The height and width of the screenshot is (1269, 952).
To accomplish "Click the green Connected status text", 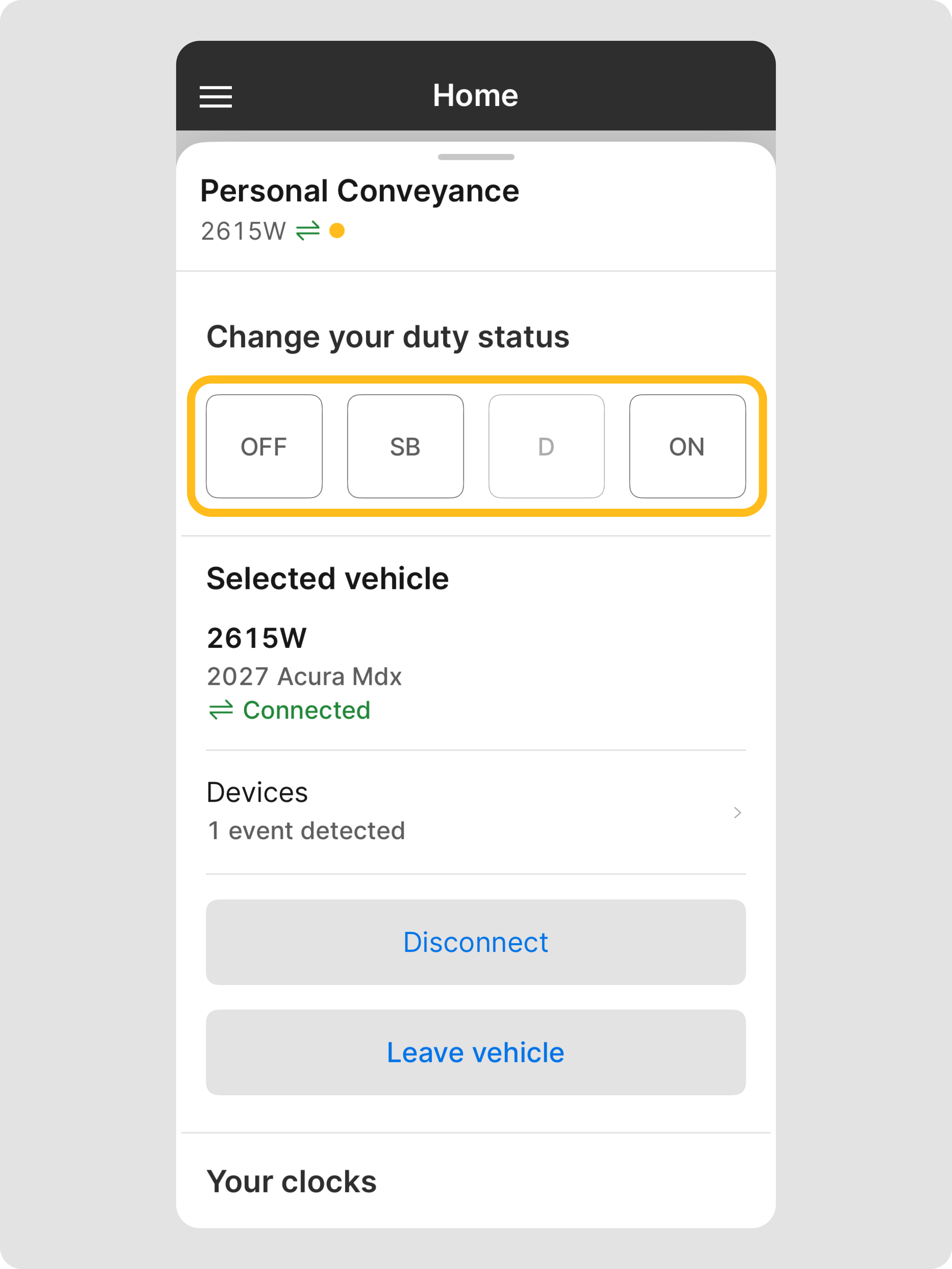I will [x=307, y=710].
